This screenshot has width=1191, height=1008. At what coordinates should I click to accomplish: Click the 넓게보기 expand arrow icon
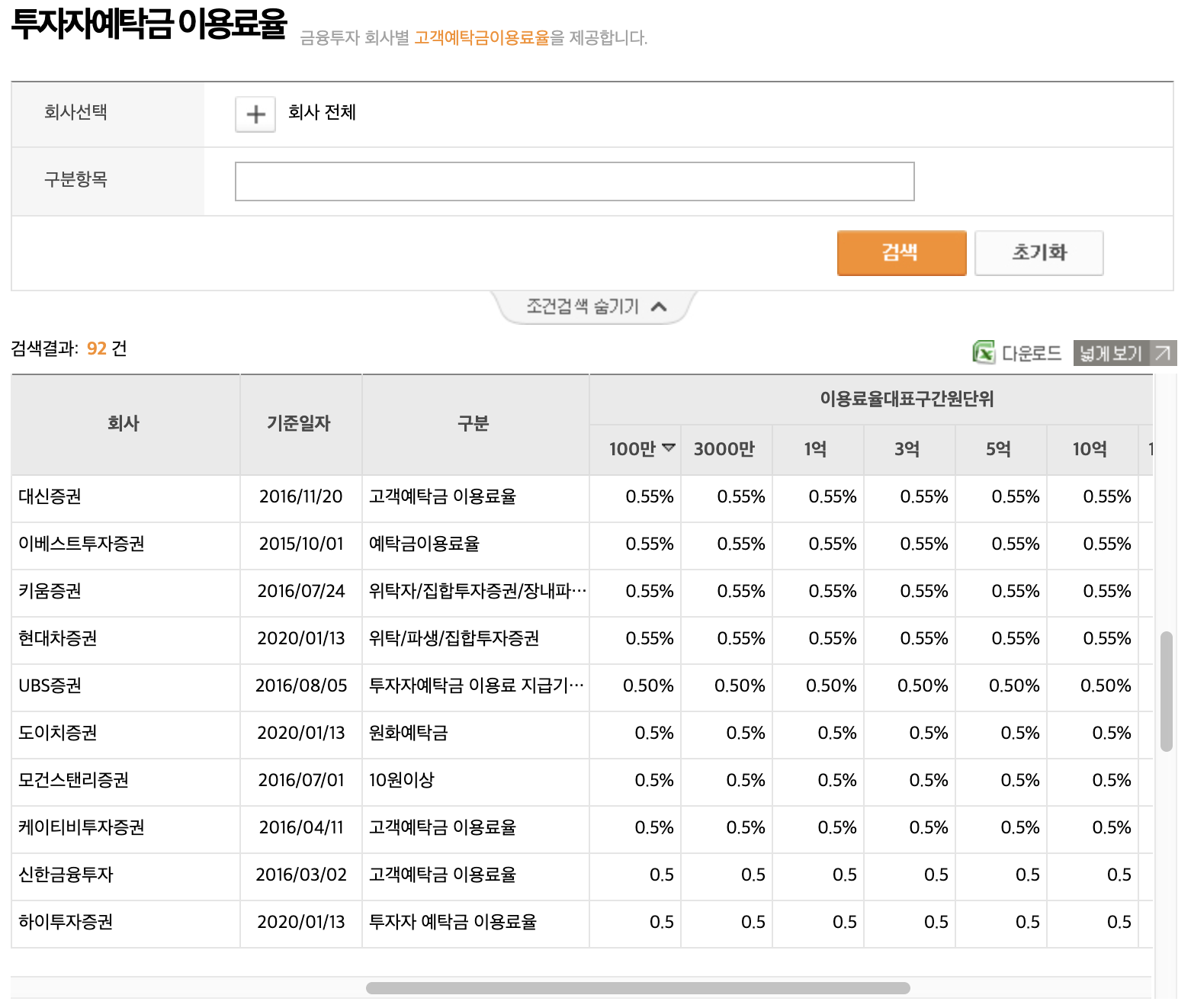point(1163,353)
